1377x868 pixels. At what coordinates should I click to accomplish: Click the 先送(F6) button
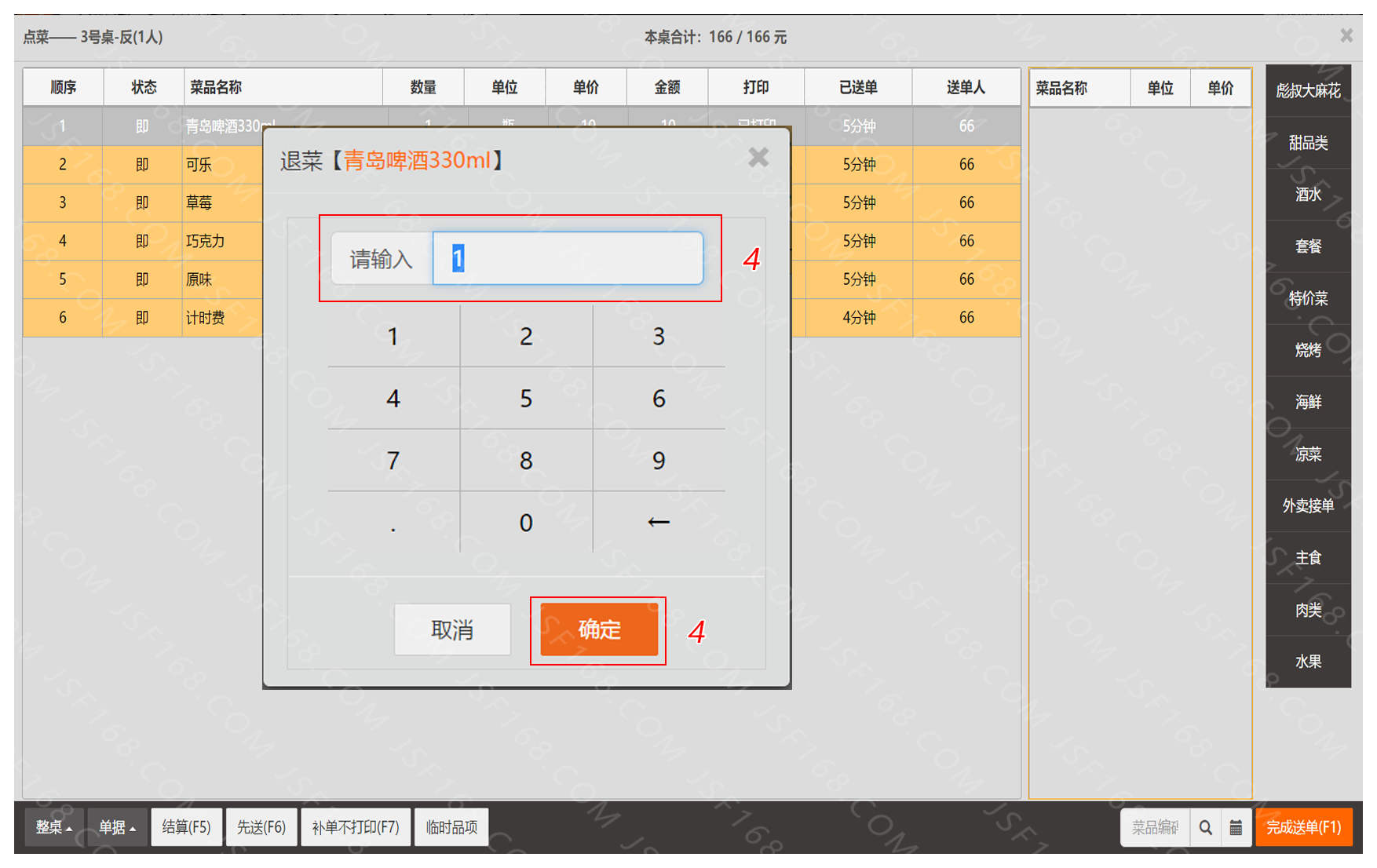(x=261, y=827)
